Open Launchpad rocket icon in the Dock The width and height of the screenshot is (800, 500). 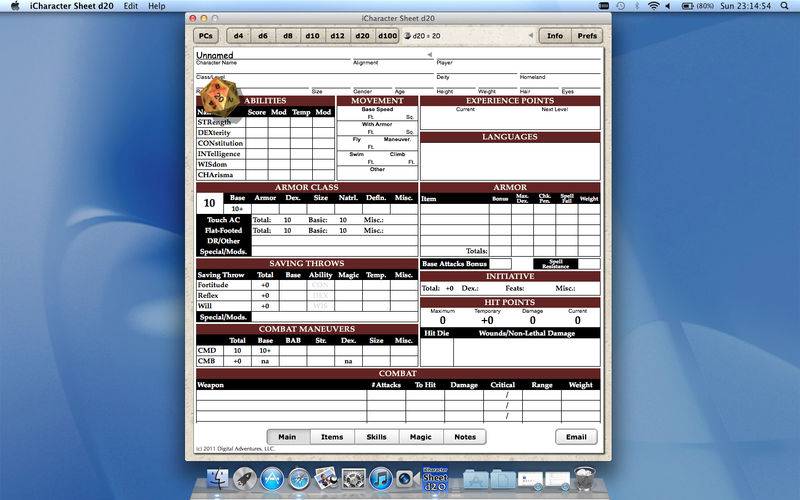(245, 479)
